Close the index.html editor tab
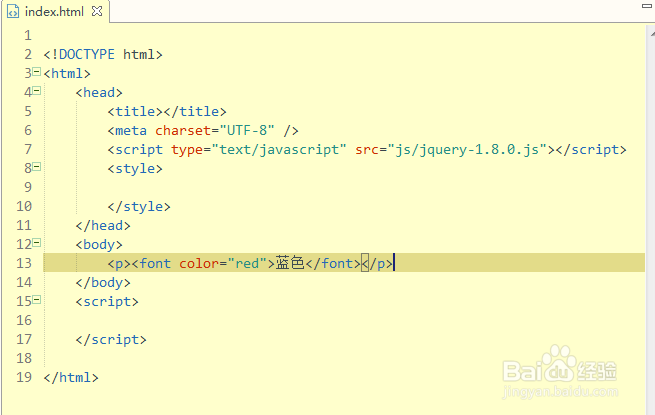655x415 pixels. (95, 11)
